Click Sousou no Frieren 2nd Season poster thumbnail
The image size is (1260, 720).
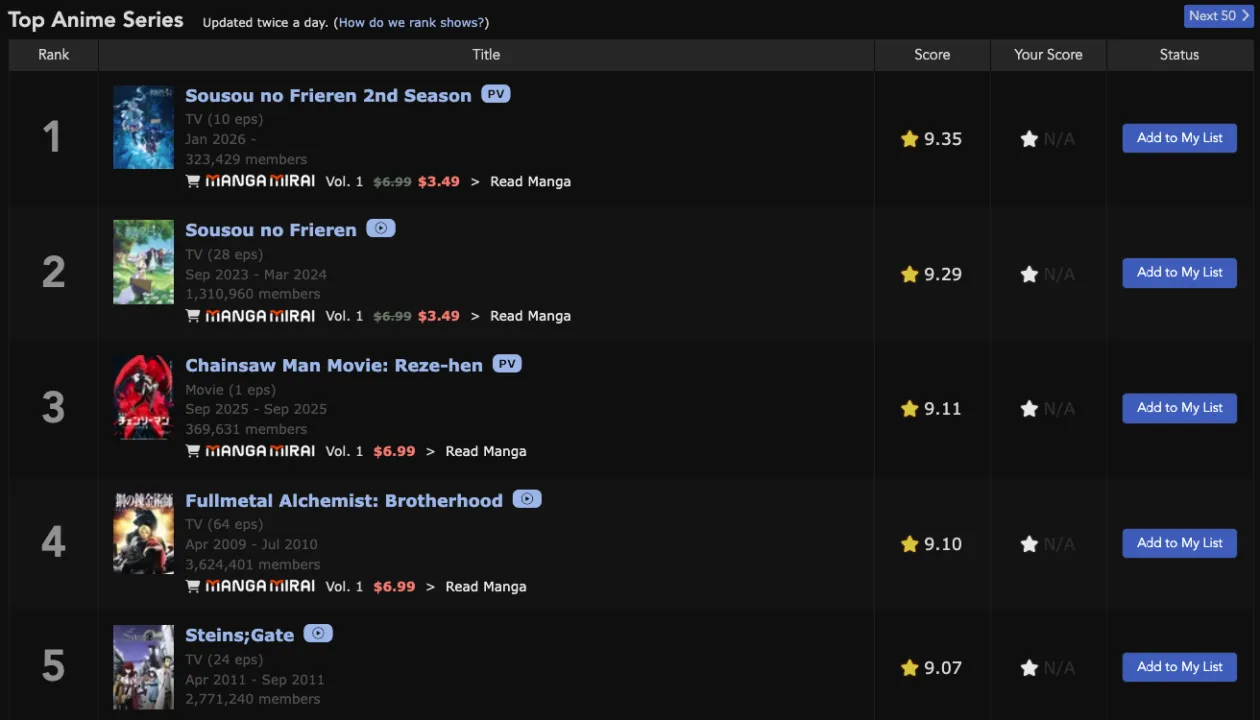pos(143,127)
